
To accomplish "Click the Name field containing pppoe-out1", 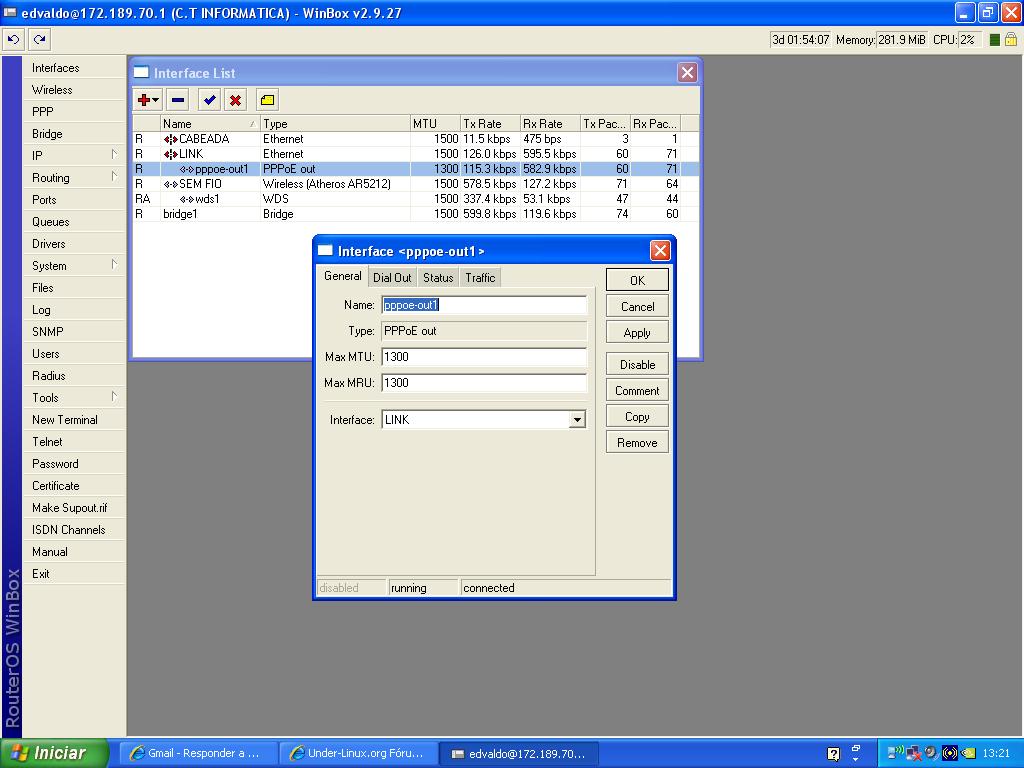I will pos(484,305).
